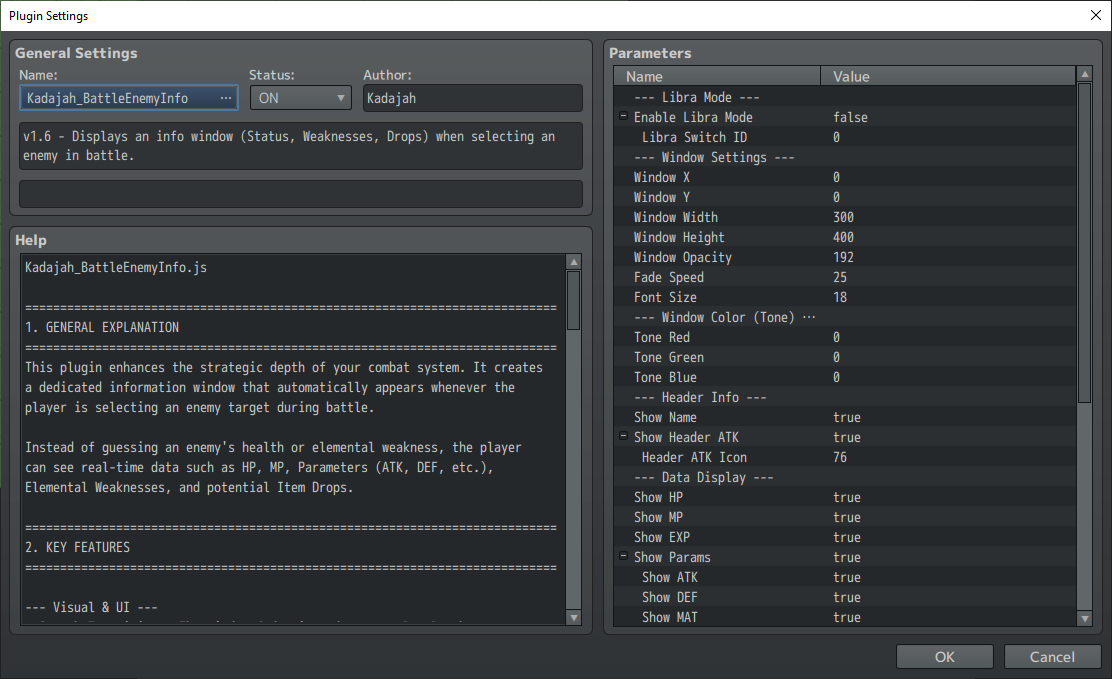
Task: Select the Show MAT parameter row
Action: (845, 617)
